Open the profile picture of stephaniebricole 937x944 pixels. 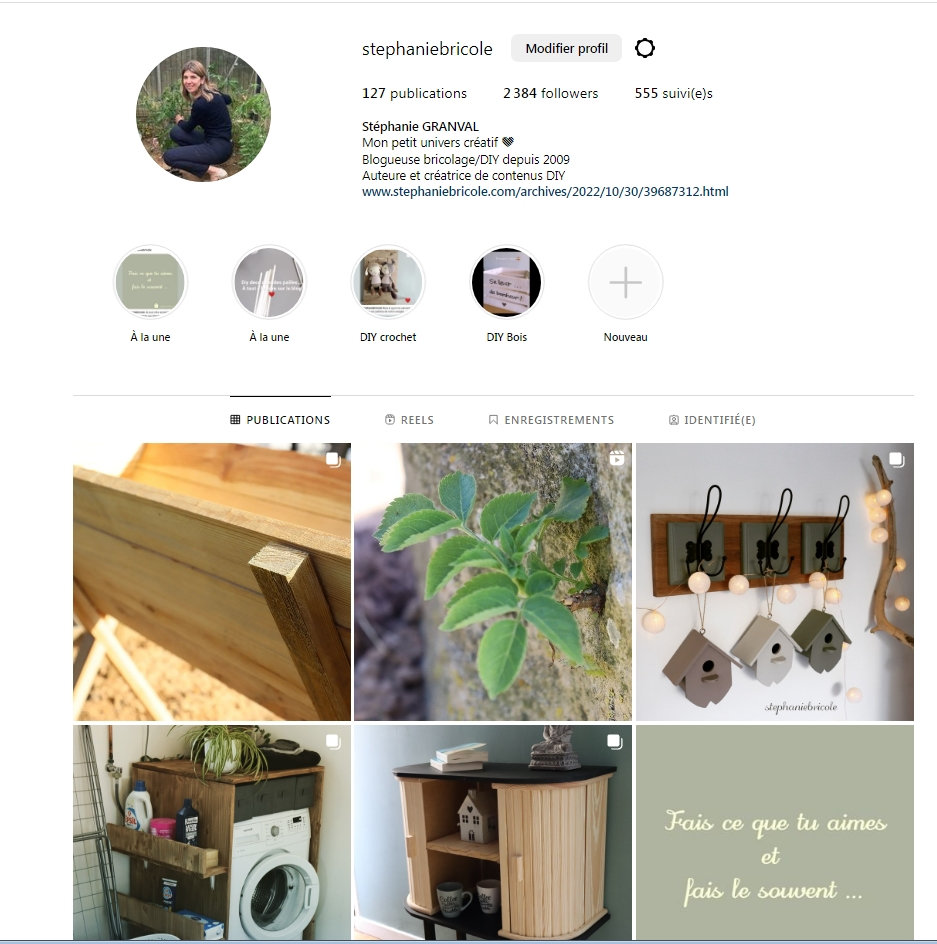(x=204, y=114)
